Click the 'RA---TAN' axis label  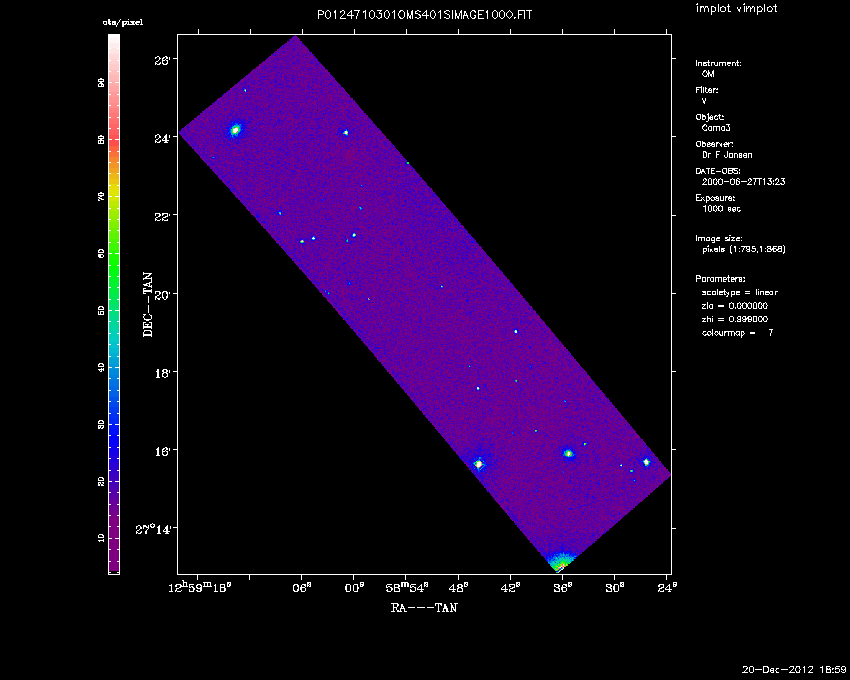[424, 607]
